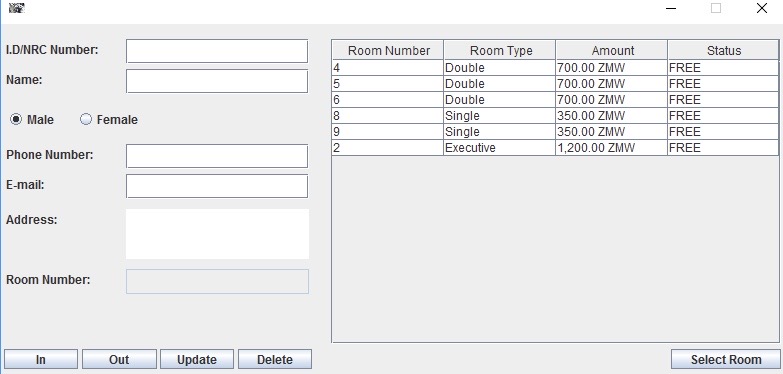
Task: Focus the Name text field
Action: pos(217,81)
